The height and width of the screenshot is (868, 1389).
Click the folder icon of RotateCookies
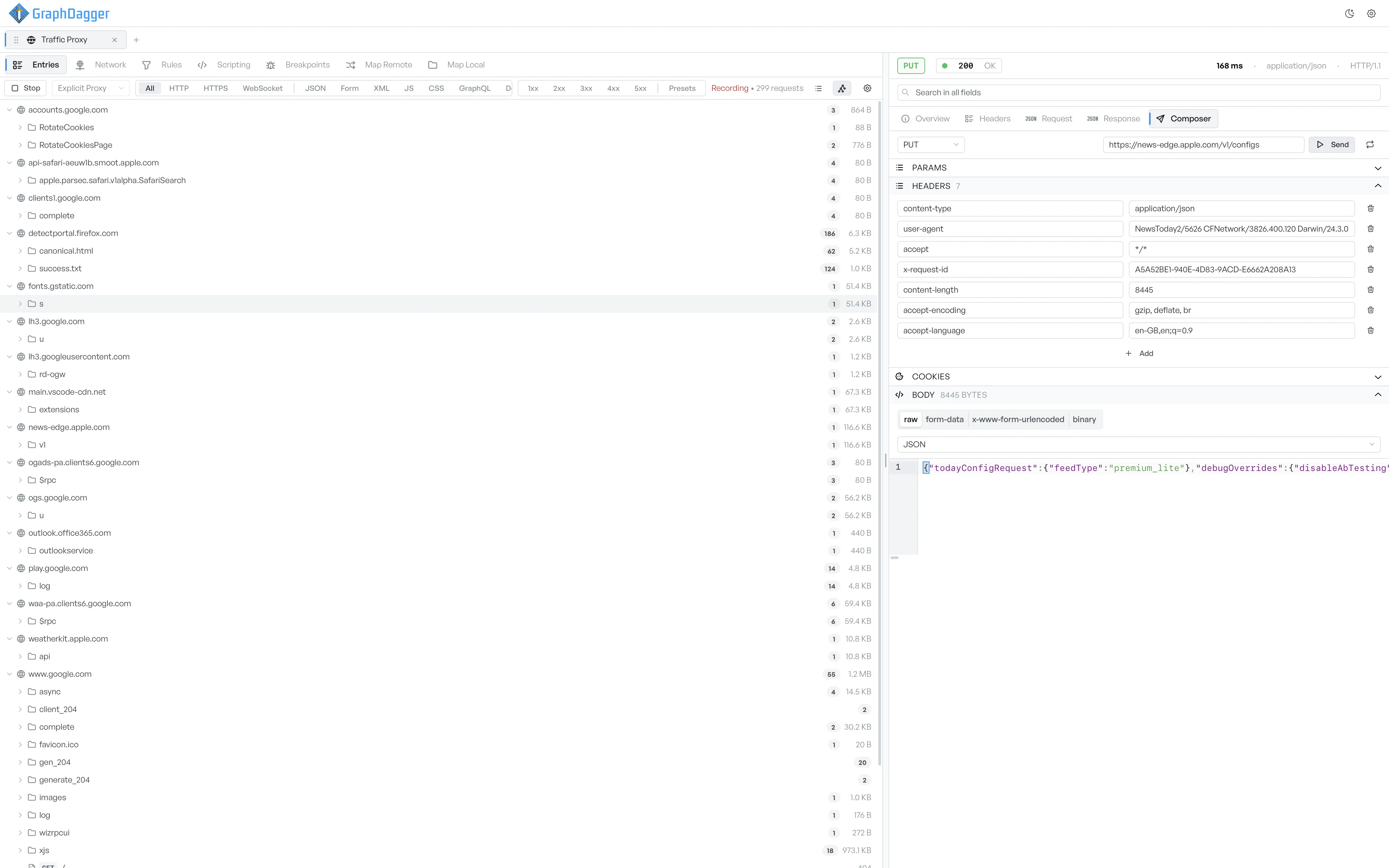[x=32, y=127]
